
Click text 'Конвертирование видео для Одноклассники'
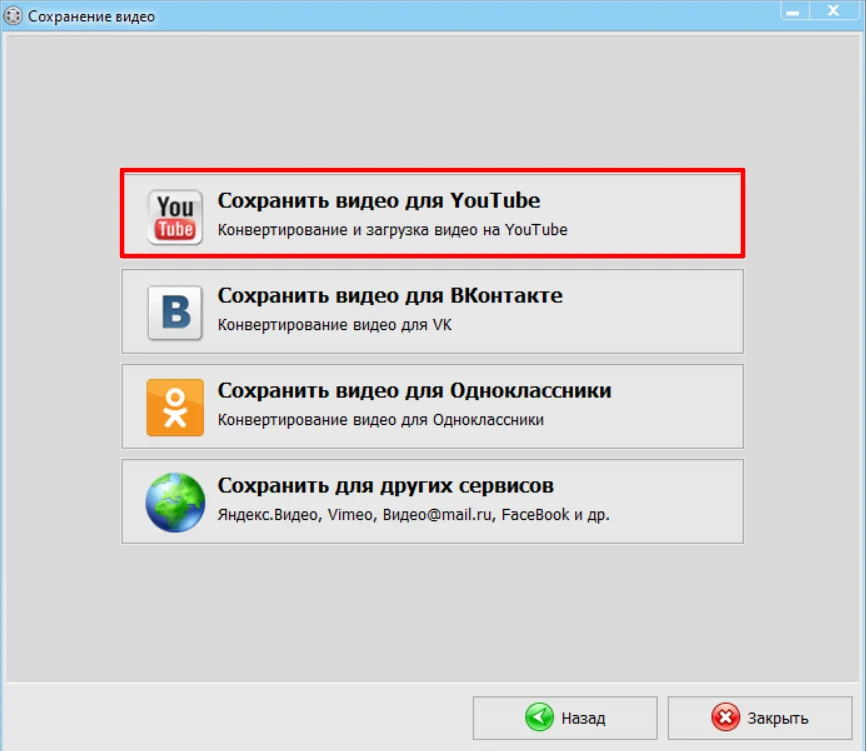(381, 420)
